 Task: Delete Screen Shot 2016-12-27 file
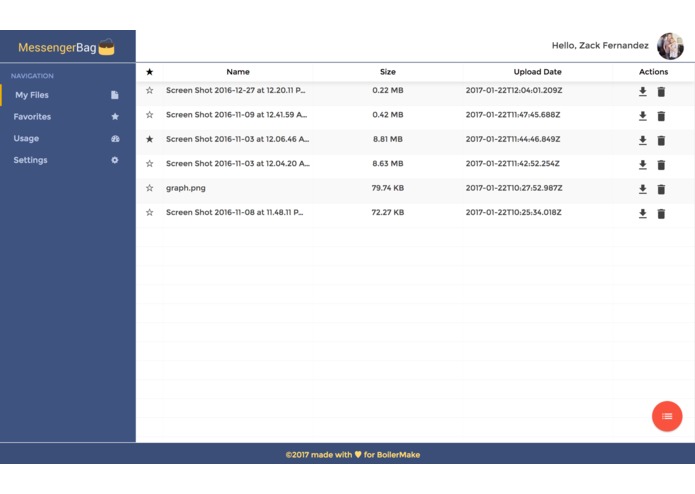661,92
